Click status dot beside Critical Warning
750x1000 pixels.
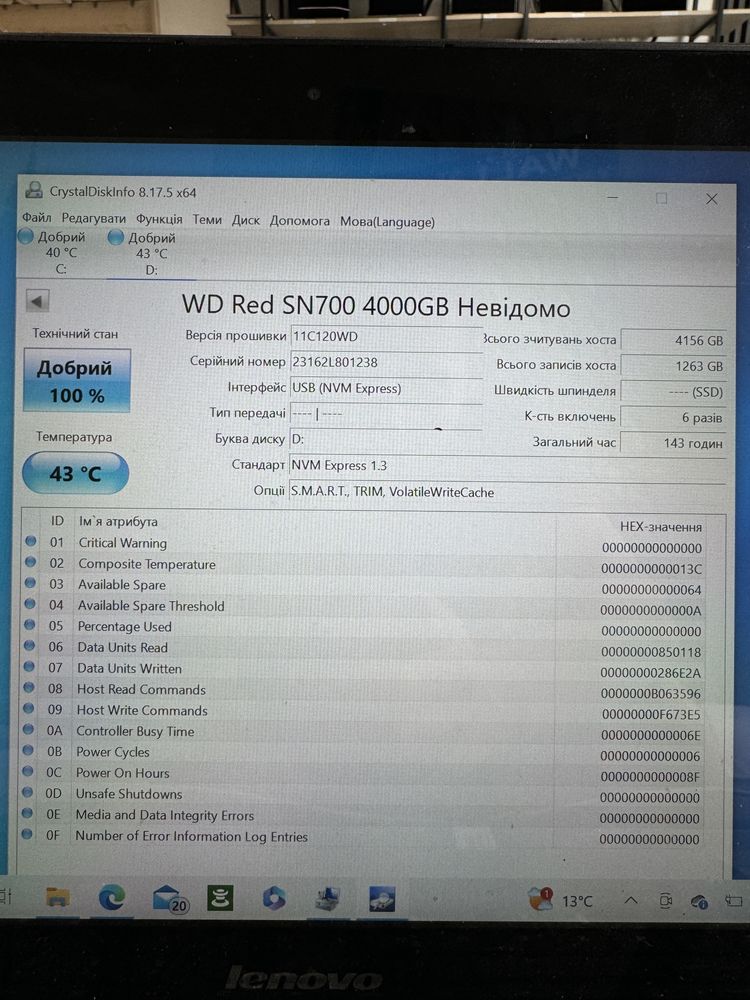pyautogui.click(x=31, y=541)
